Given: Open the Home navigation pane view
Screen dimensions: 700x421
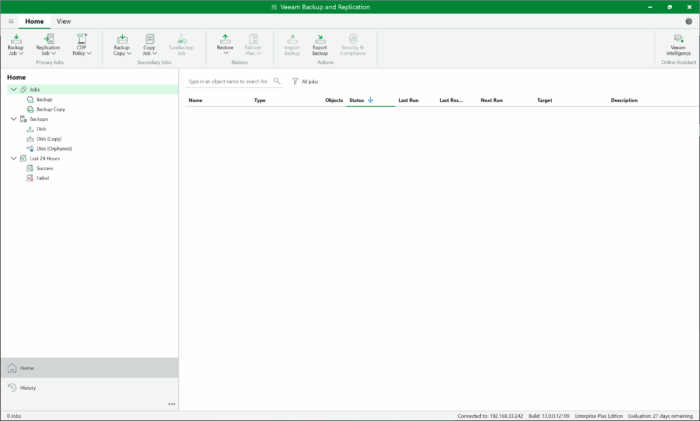Looking at the screenshot, I should pos(90,368).
